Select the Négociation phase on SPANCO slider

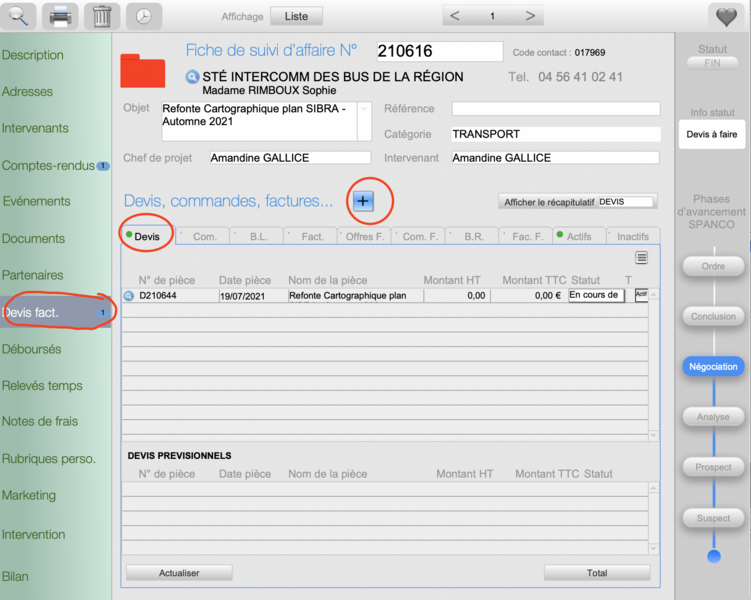[x=713, y=367]
